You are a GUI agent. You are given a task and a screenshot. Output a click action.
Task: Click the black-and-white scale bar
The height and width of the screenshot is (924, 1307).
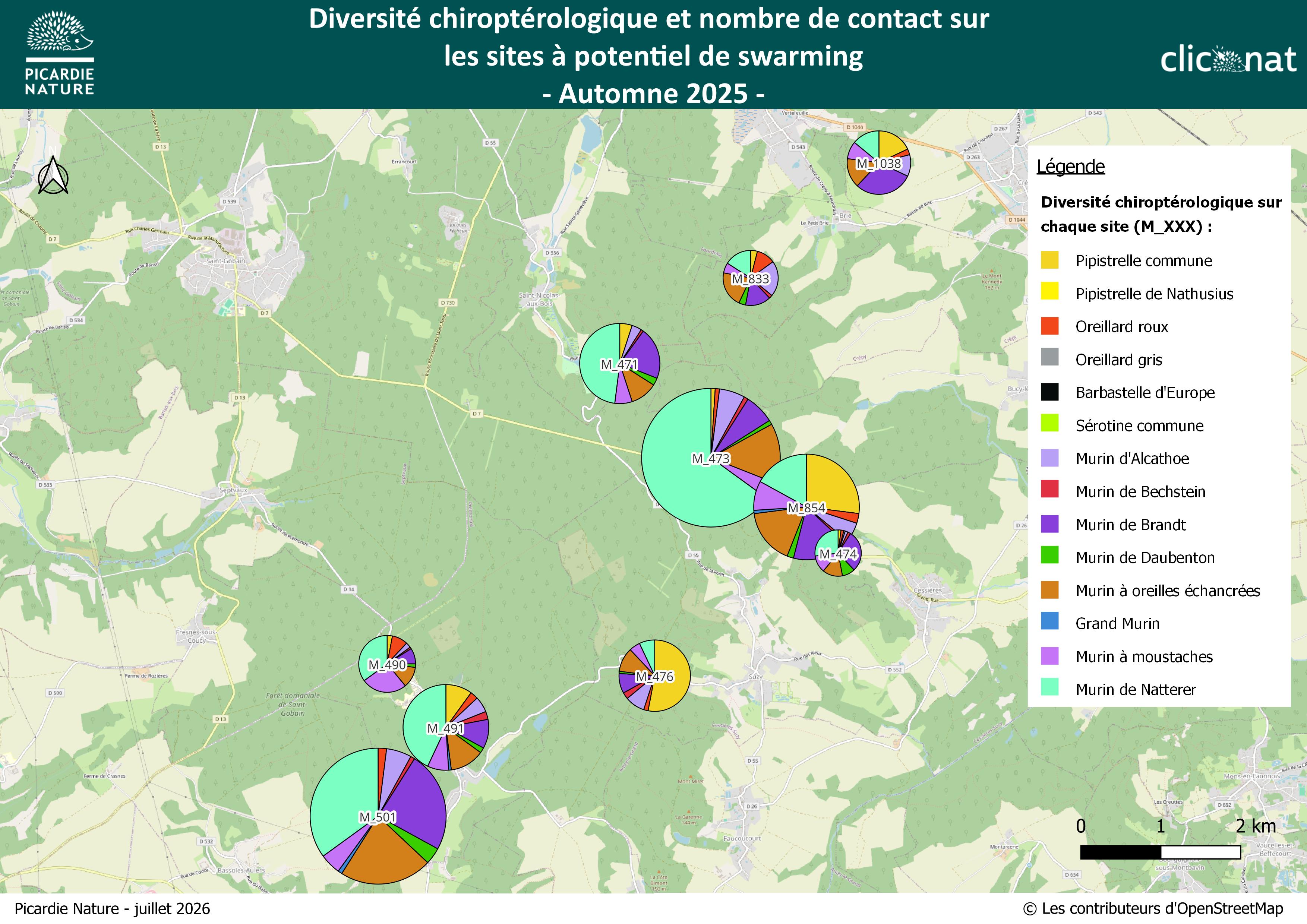(1160, 852)
